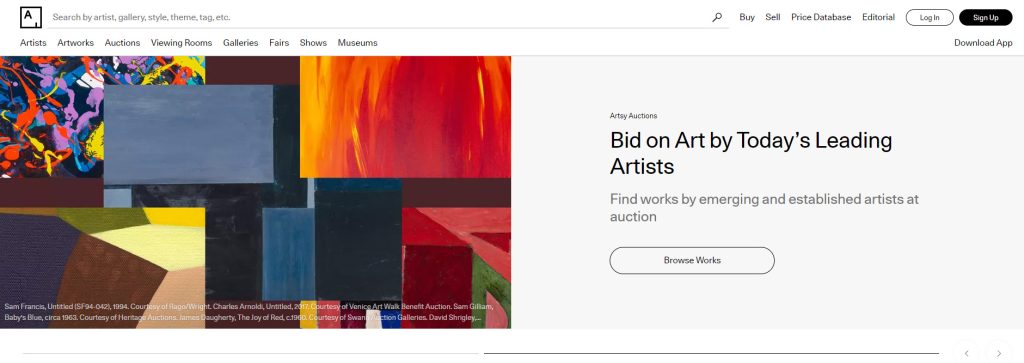Click the Browse Works button
Viewport: 1024px width, 363px height.
pyautogui.click(x=692, y=260)
